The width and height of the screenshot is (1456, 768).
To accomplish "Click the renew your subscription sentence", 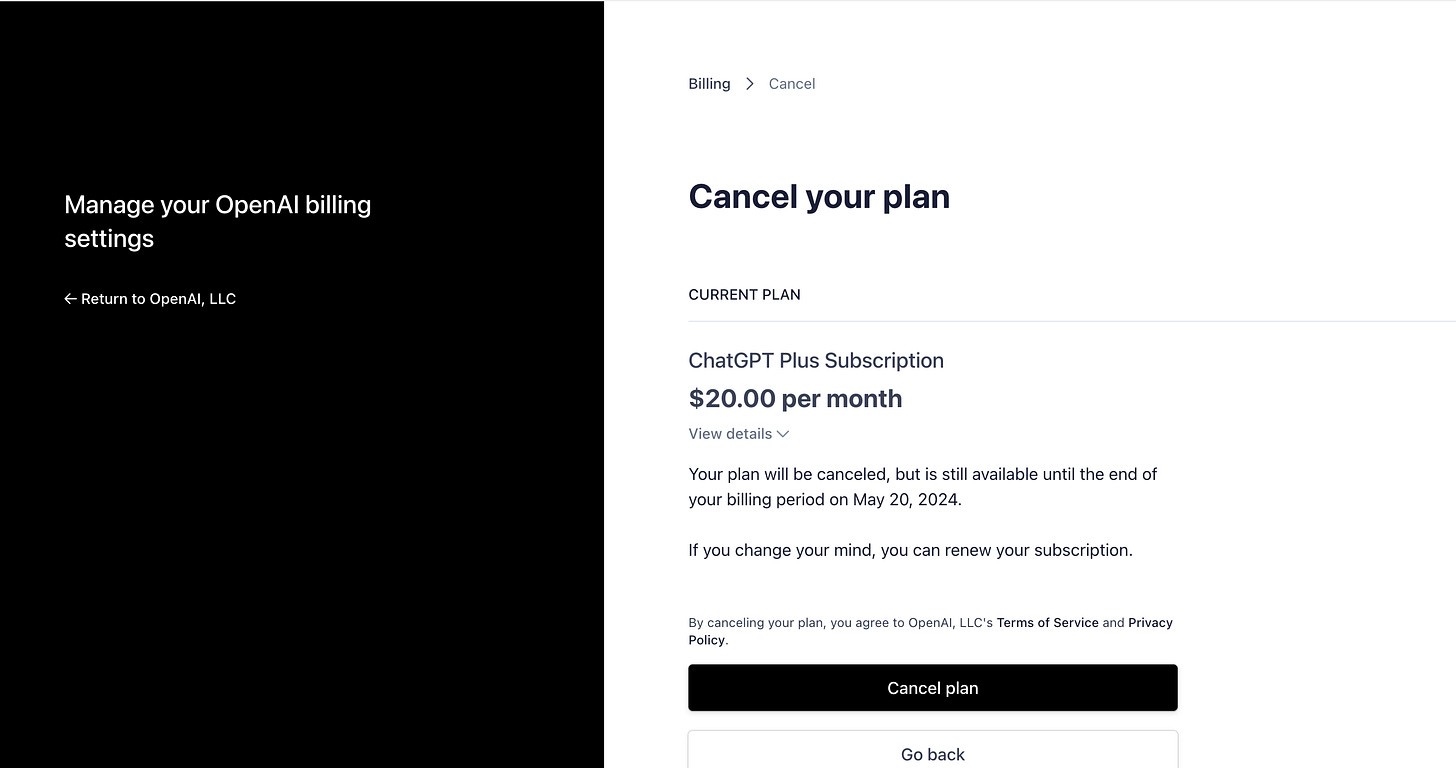I will (x=910, y=550).
